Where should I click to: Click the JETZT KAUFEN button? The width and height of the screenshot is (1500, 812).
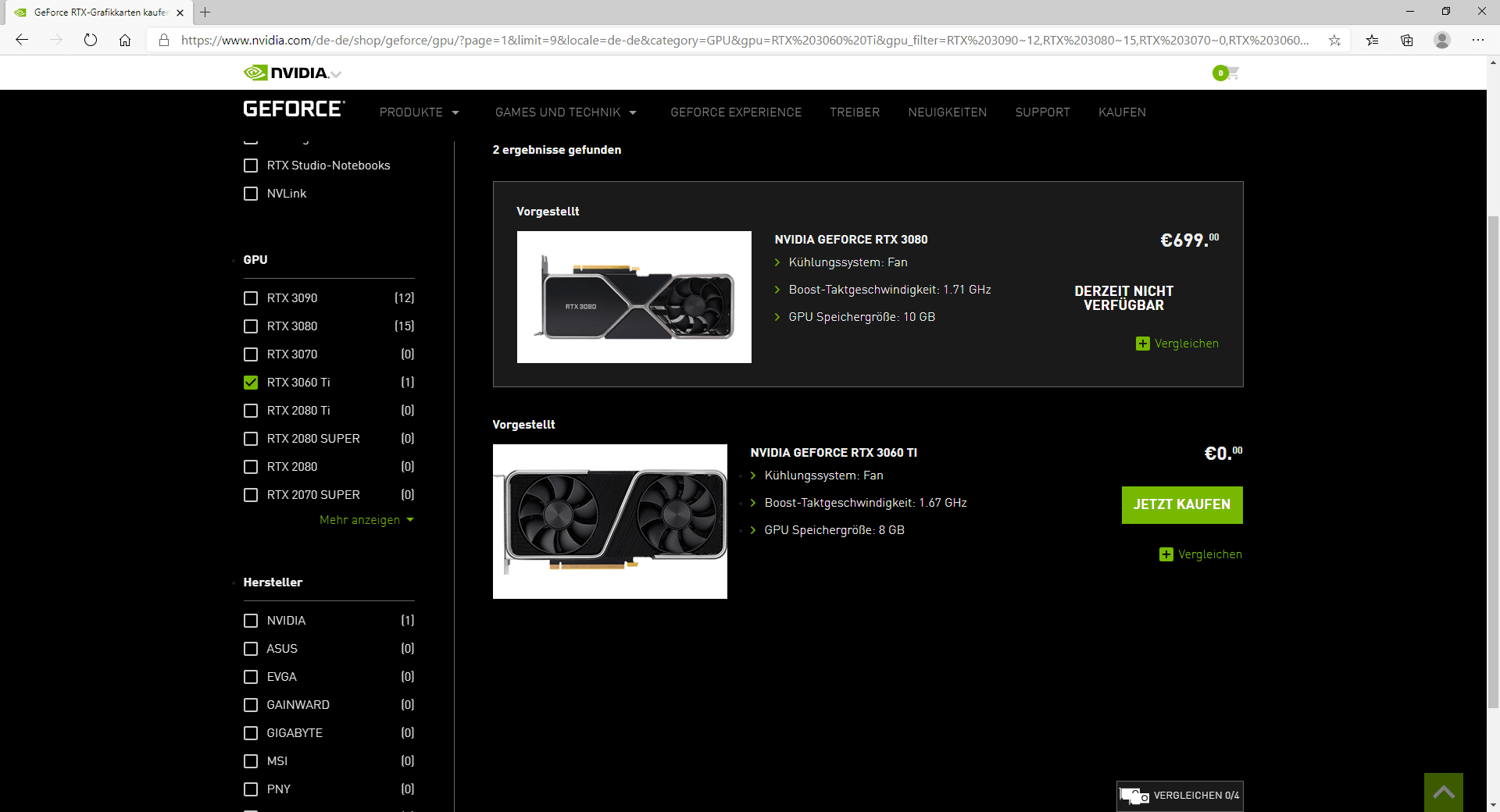(x=1182, y=505)
